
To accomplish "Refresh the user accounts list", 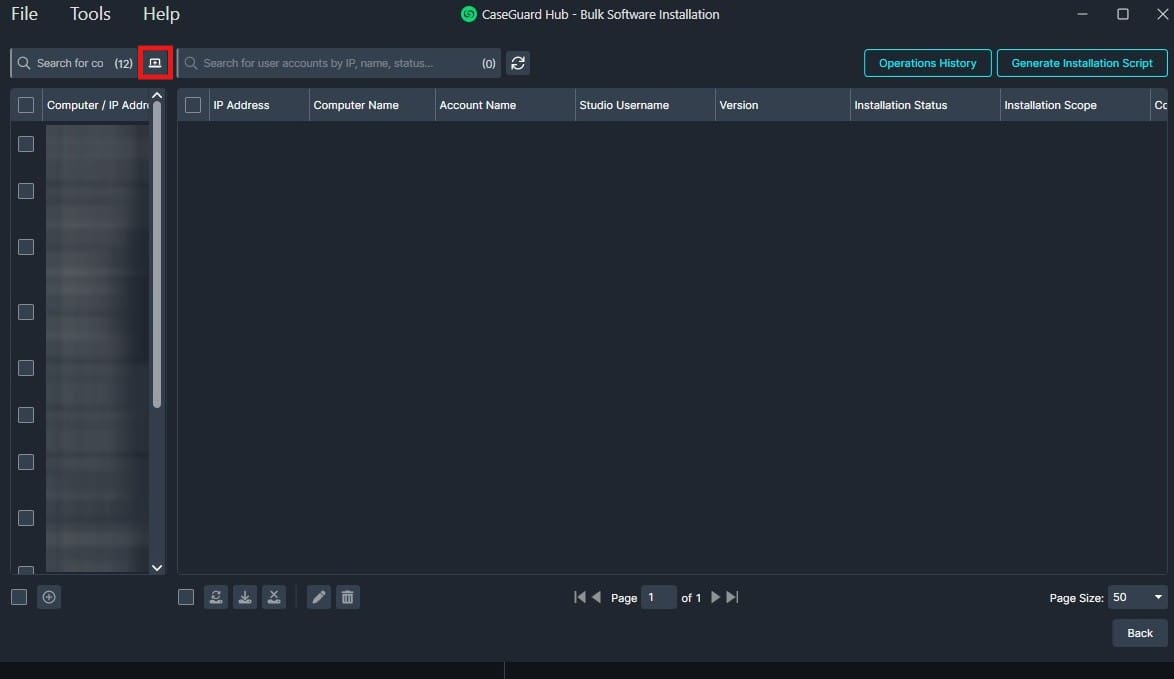I will tap(518, 62).
